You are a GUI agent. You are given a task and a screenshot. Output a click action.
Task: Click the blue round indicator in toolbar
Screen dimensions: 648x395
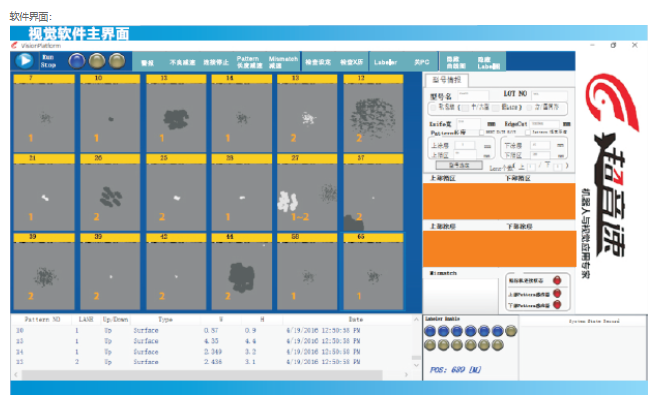[77, 61]
